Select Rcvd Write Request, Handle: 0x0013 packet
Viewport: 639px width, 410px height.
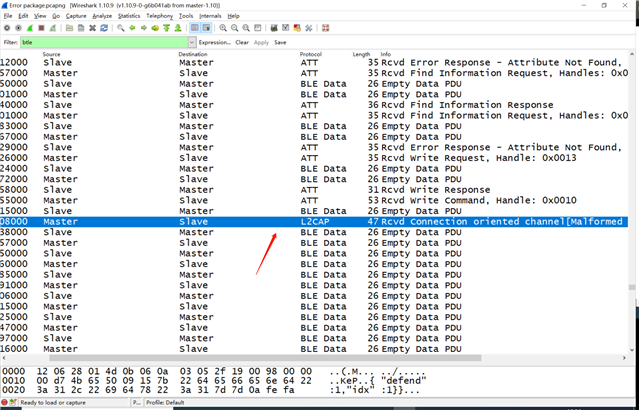(314, 158)
